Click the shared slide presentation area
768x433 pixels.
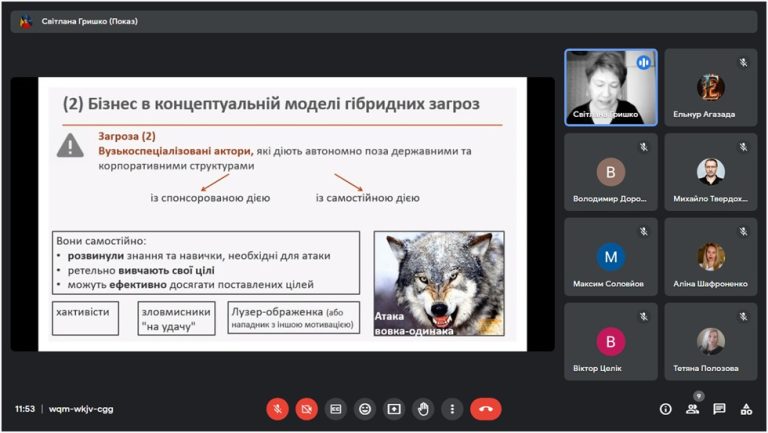283,214
